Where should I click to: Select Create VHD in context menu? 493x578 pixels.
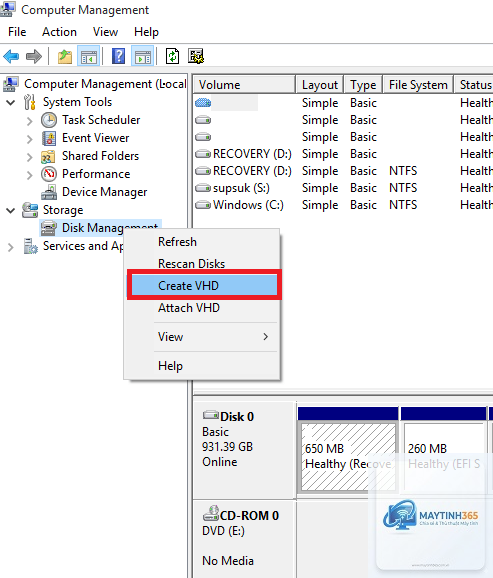[204, 286]
